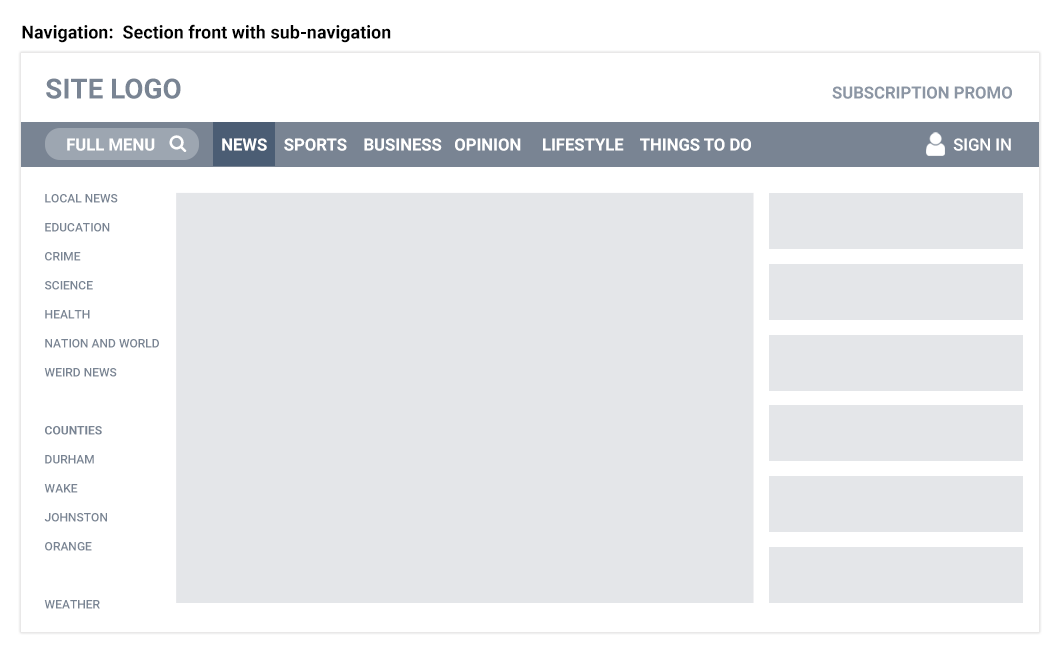Select Local News in sidebar
1057x651 pixels.
tap(81, 198)
